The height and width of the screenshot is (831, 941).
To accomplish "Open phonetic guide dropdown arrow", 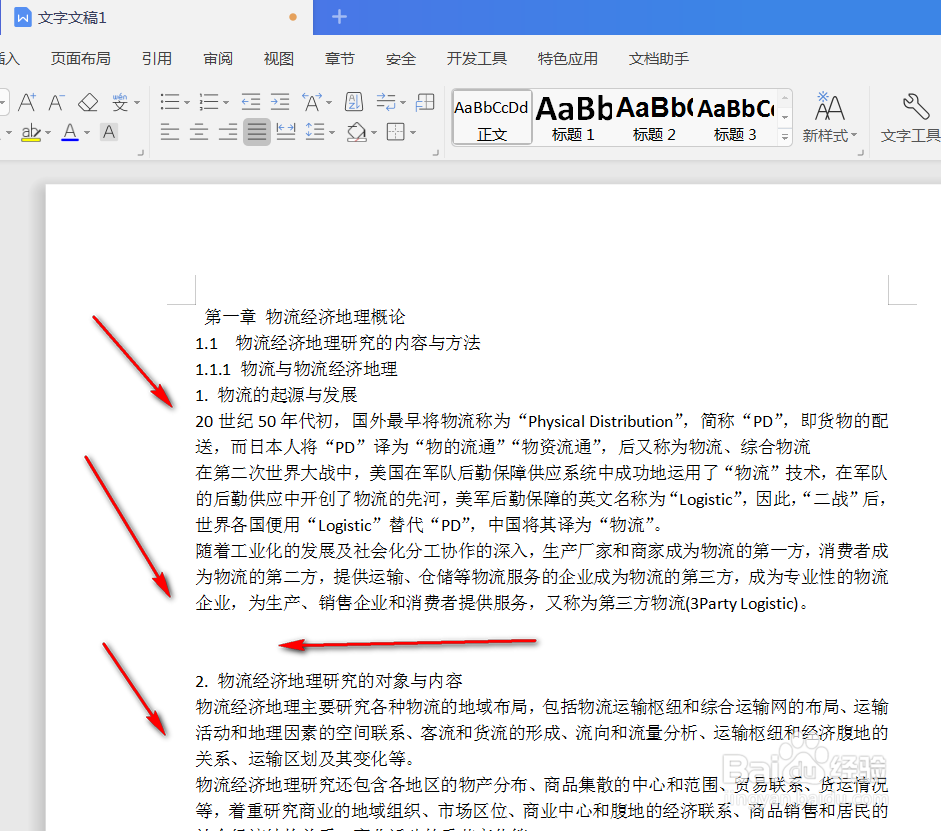I will 137,103.
